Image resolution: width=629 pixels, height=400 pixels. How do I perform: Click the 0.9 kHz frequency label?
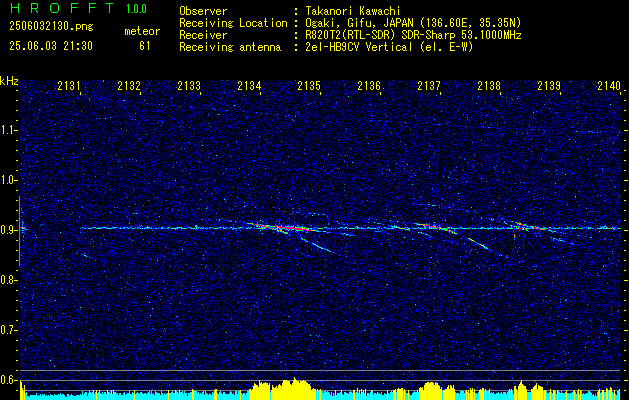point(9,230)
